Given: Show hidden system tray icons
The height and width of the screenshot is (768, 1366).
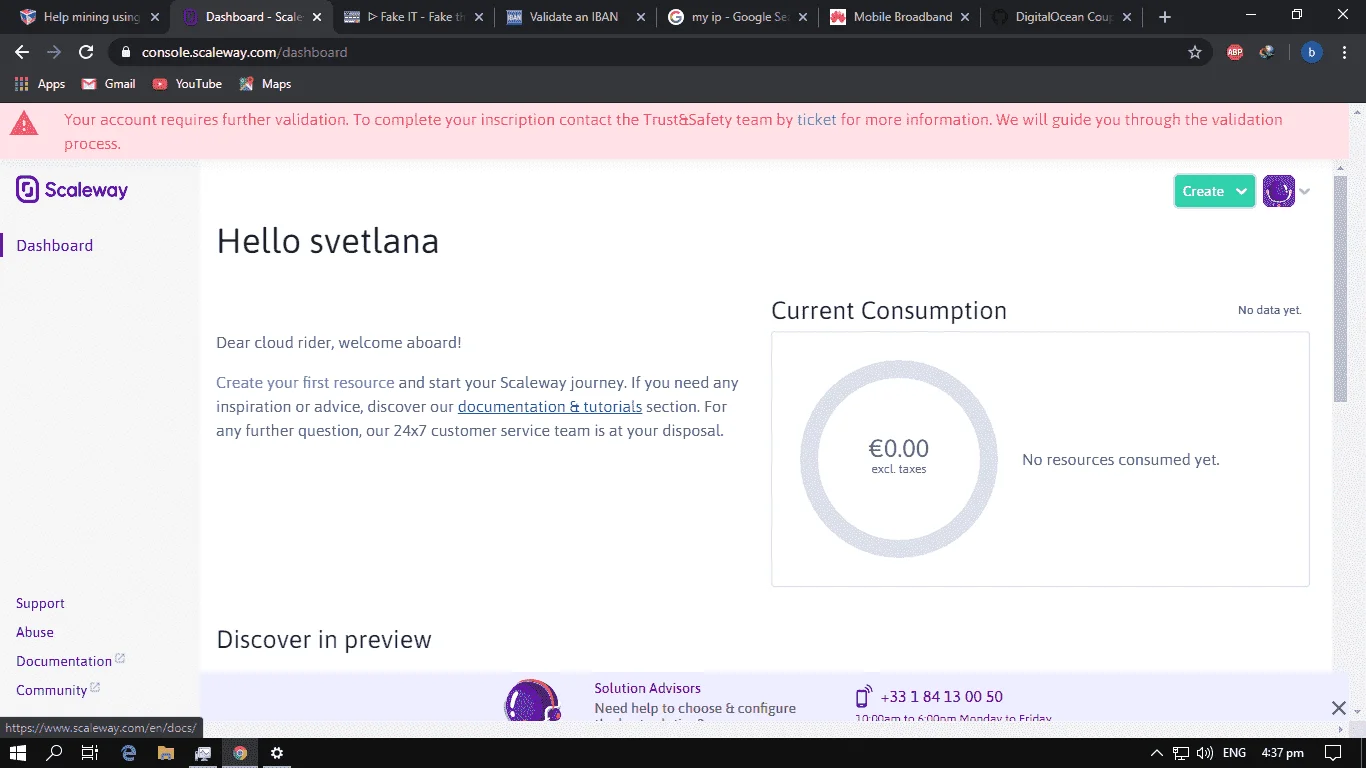Looking at the screenshot, I should tap(1157, 753).
